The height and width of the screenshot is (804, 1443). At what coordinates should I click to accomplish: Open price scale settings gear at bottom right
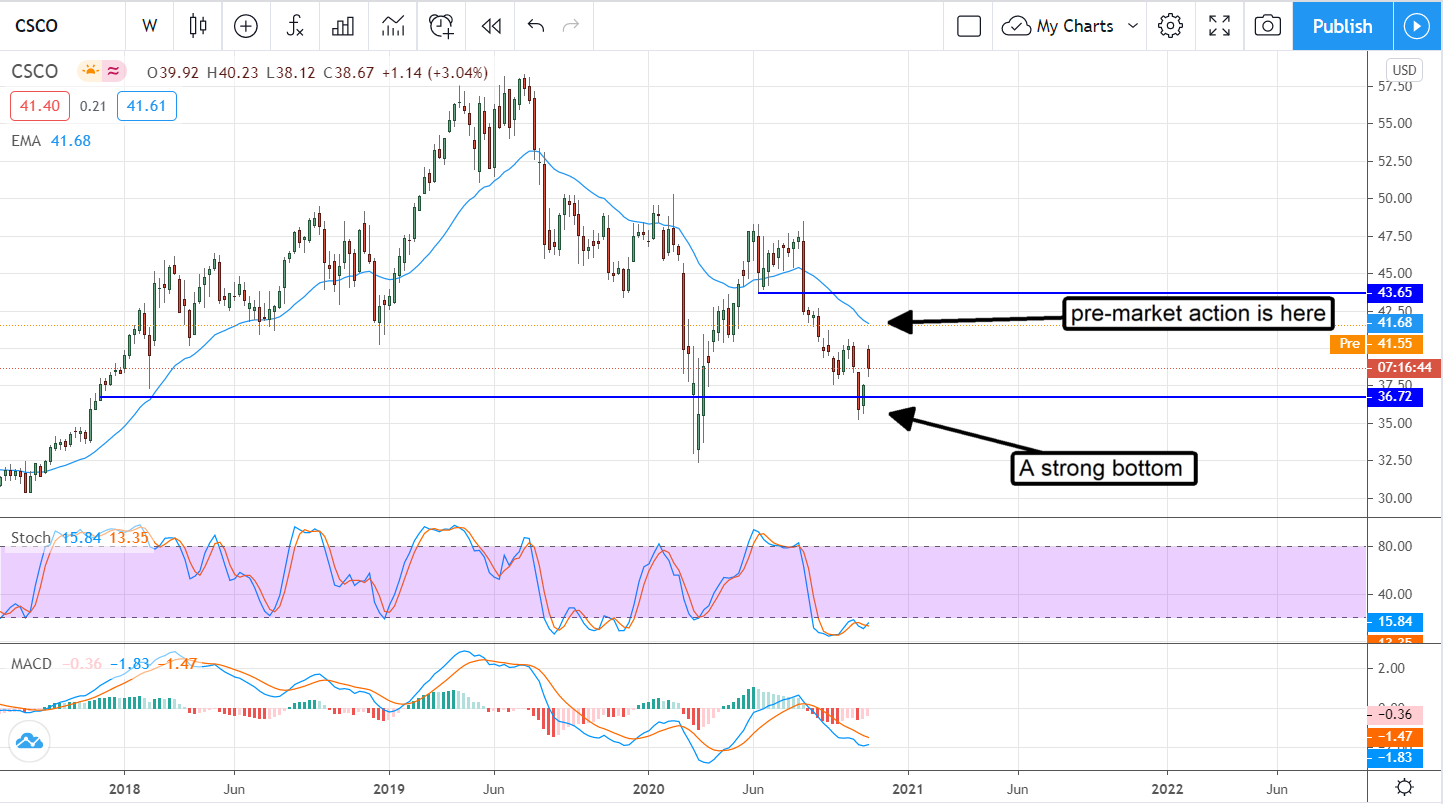pyautogui.click(x=1404, y=785)
